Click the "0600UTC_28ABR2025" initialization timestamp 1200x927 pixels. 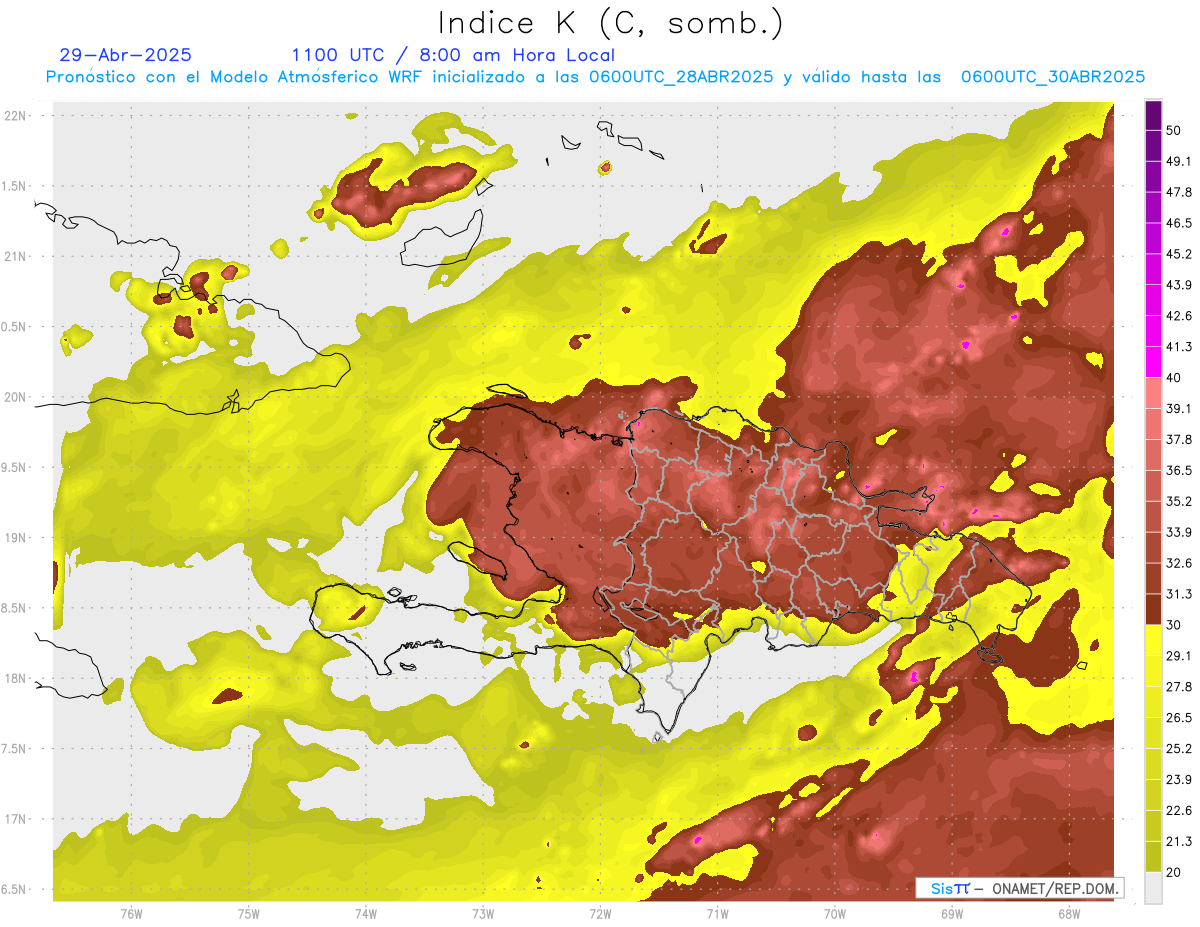(681, 77)
